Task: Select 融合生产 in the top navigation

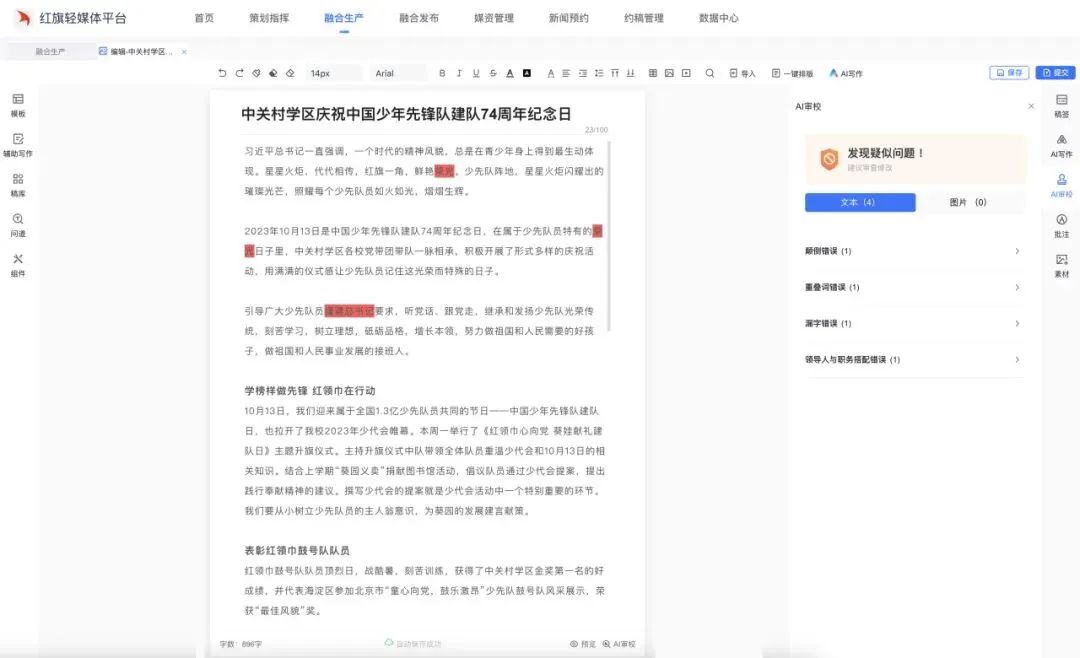Action: [344, 18]
